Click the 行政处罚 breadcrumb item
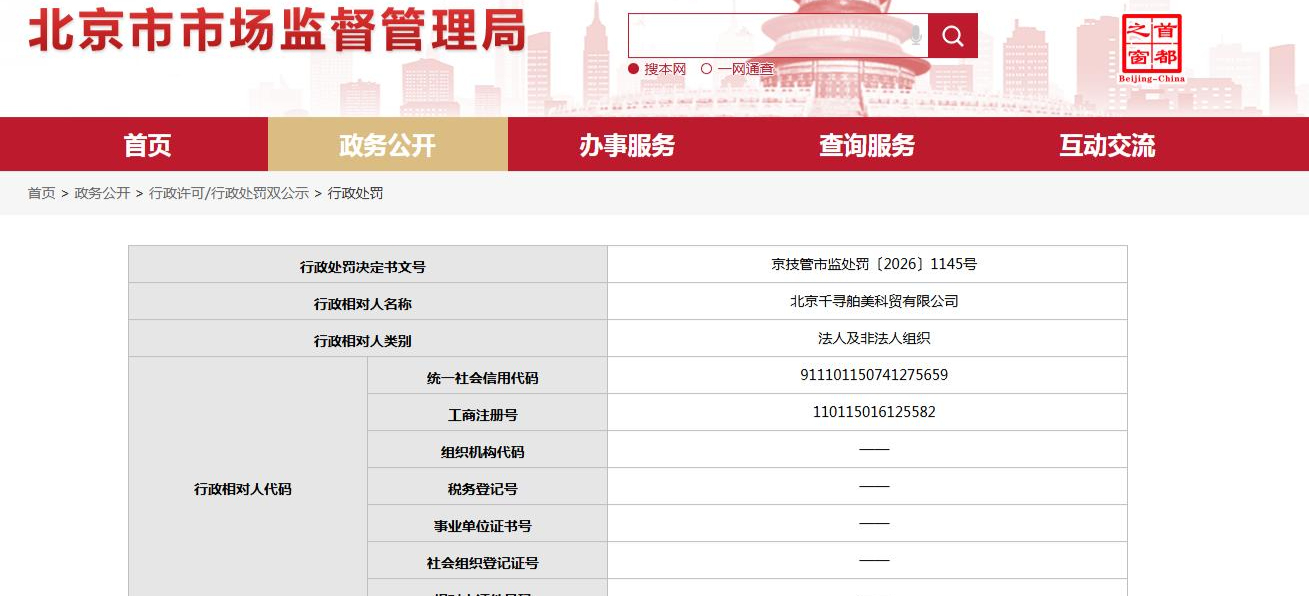Image resolution: width=1309 pixels, height=596 pixels. click(x=355, y=193)
